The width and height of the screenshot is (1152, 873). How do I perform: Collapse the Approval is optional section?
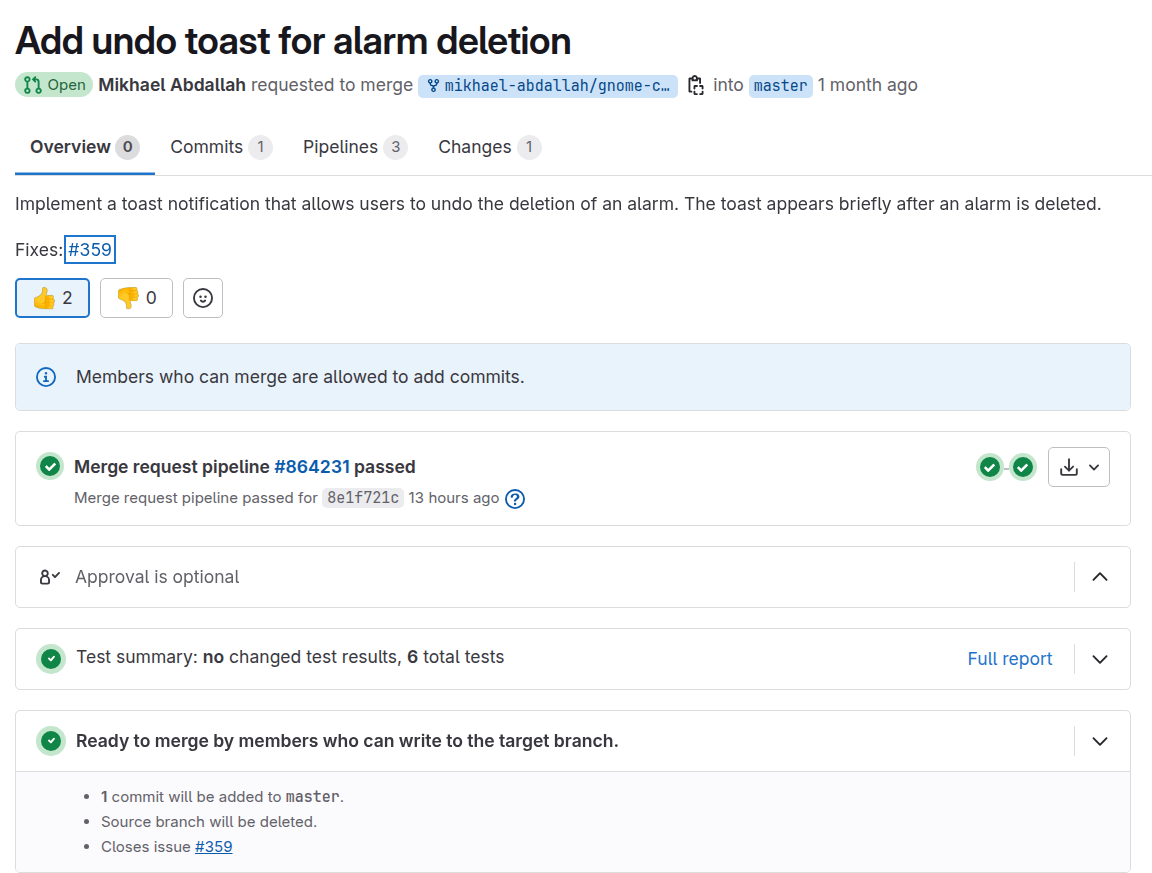tap(1100, 577)
